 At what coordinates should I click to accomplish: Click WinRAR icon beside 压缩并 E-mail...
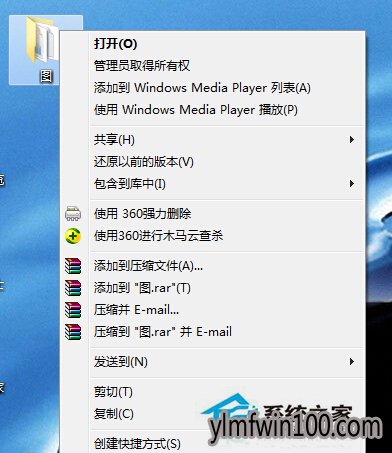tap(73, 310)
